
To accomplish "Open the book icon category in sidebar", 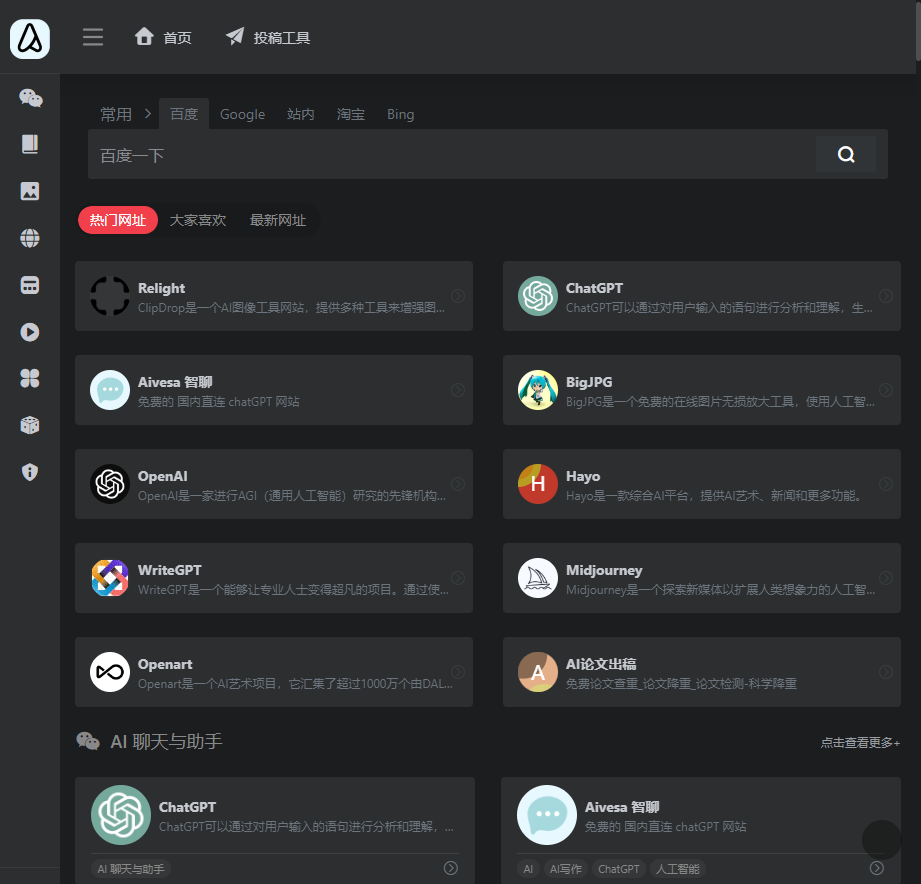I will point(30,144).
